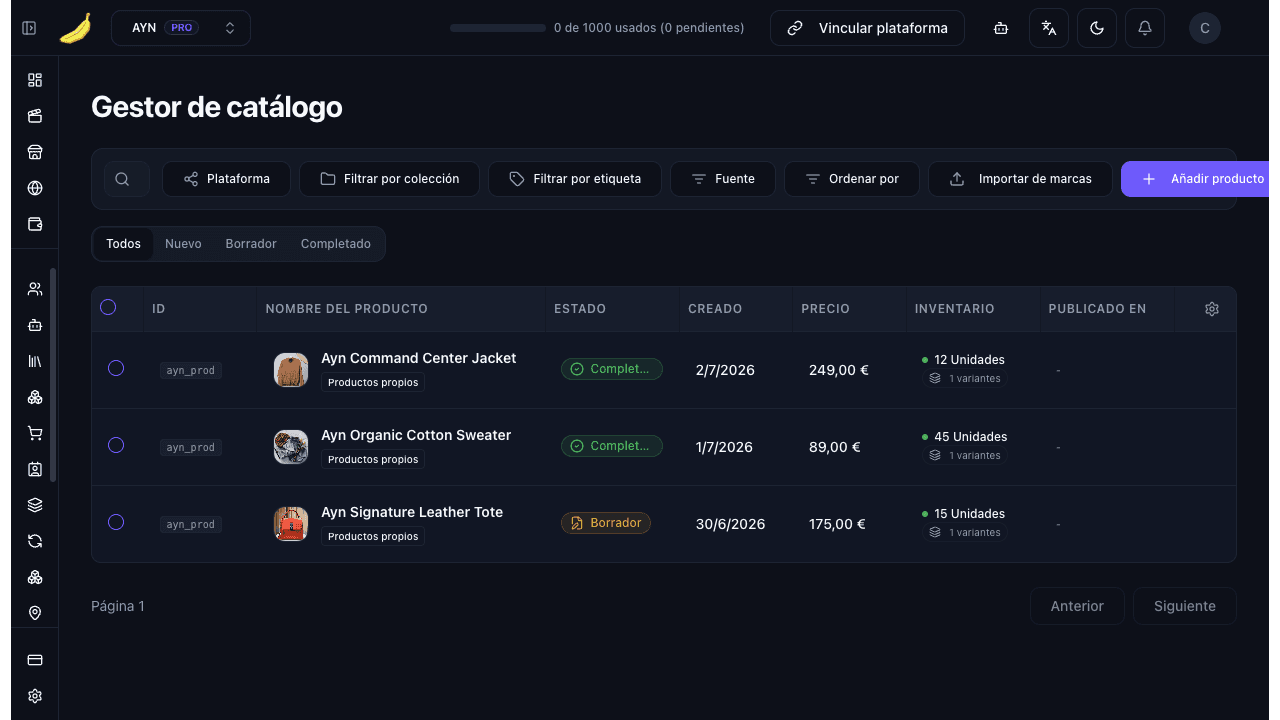Open the sync arrows icon in sidebar
Screen dimensions: 1280x720
click(x=35, y=541)
